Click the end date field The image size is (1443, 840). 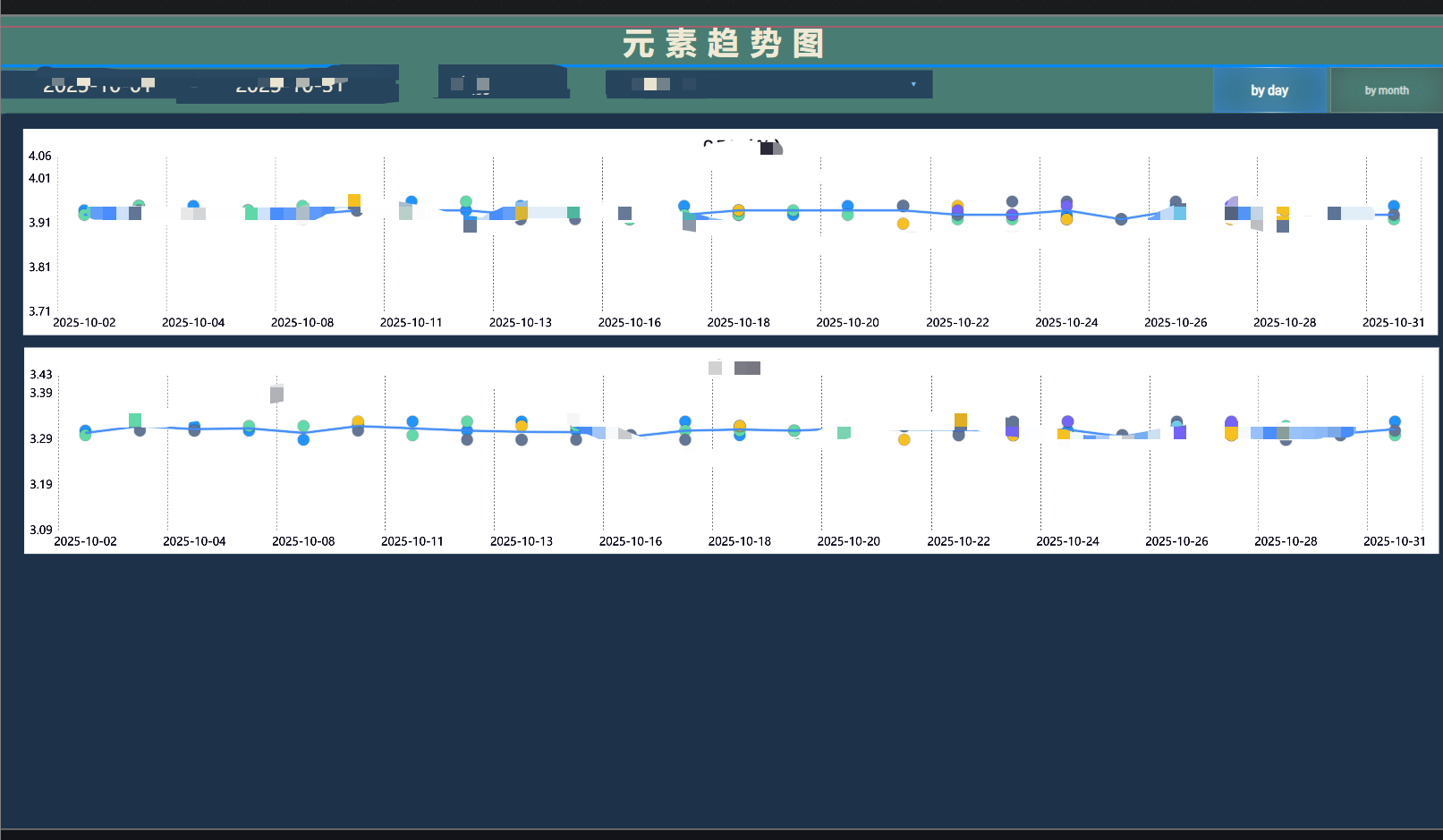coord(289,85)
